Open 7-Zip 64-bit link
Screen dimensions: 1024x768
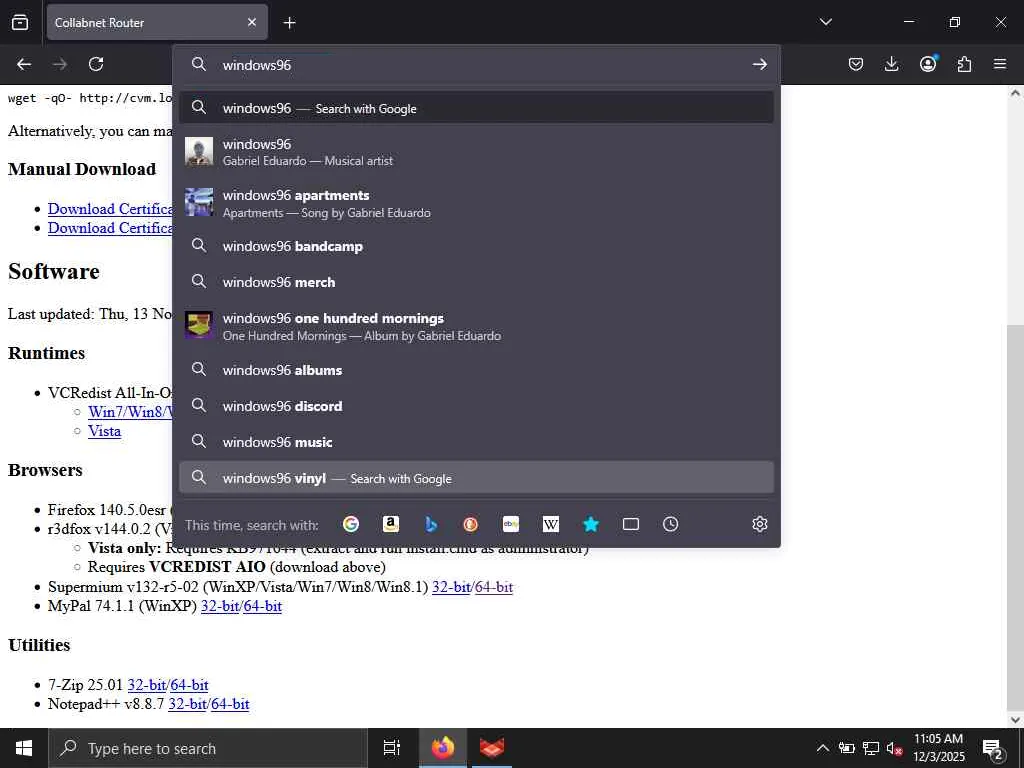(189, 684)
